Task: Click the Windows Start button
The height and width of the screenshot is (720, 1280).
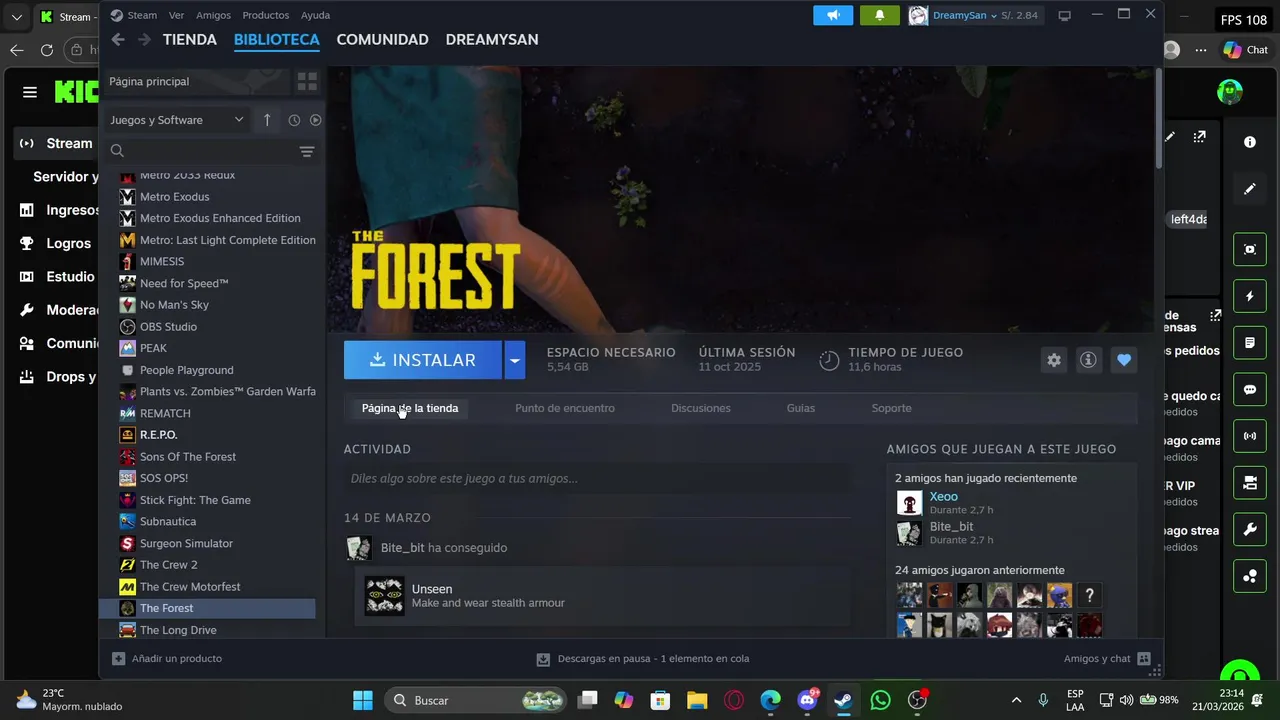Action: click(363, 700)
